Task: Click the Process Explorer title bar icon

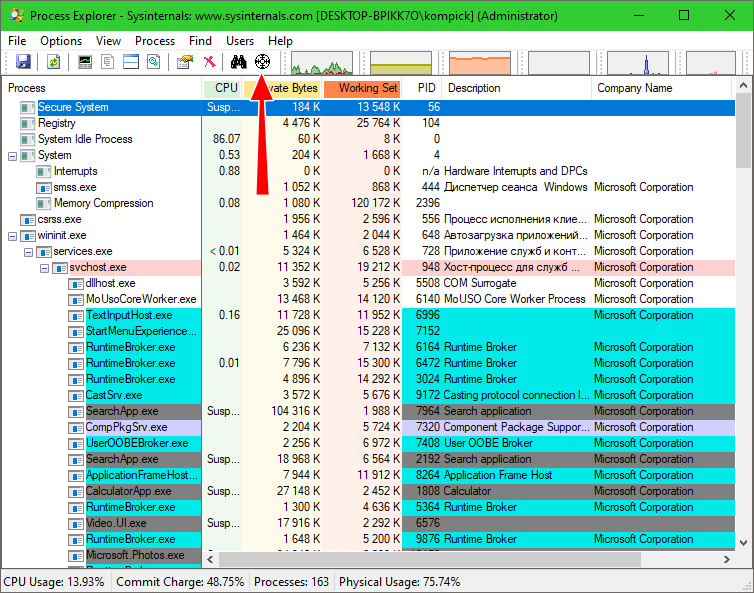Action: coord(17,15)
